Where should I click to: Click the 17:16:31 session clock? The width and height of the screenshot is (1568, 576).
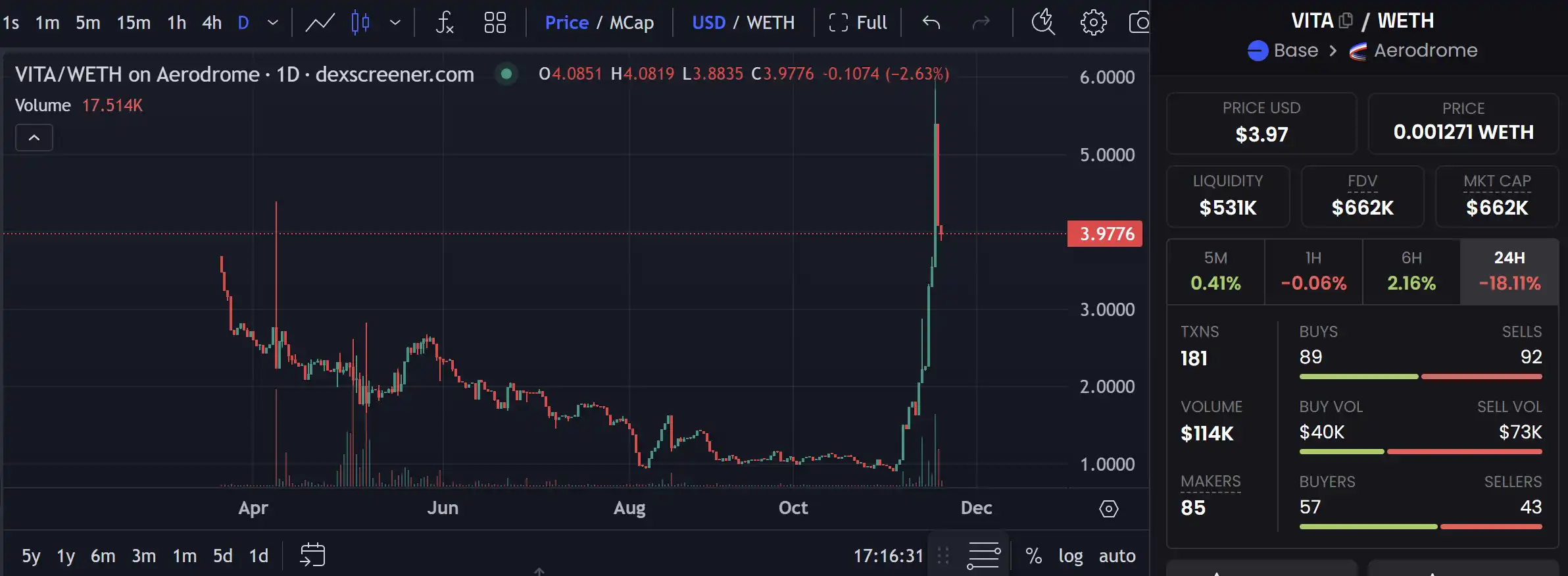pos(889,555)
